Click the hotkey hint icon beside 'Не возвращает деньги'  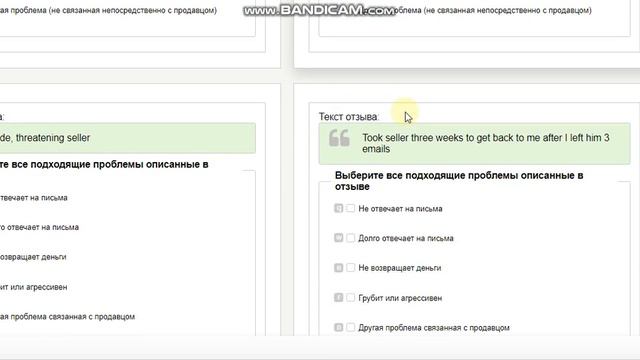(338, 268)
